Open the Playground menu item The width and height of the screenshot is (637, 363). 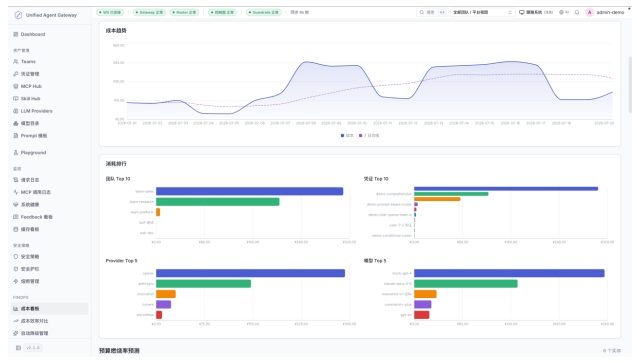50,153
